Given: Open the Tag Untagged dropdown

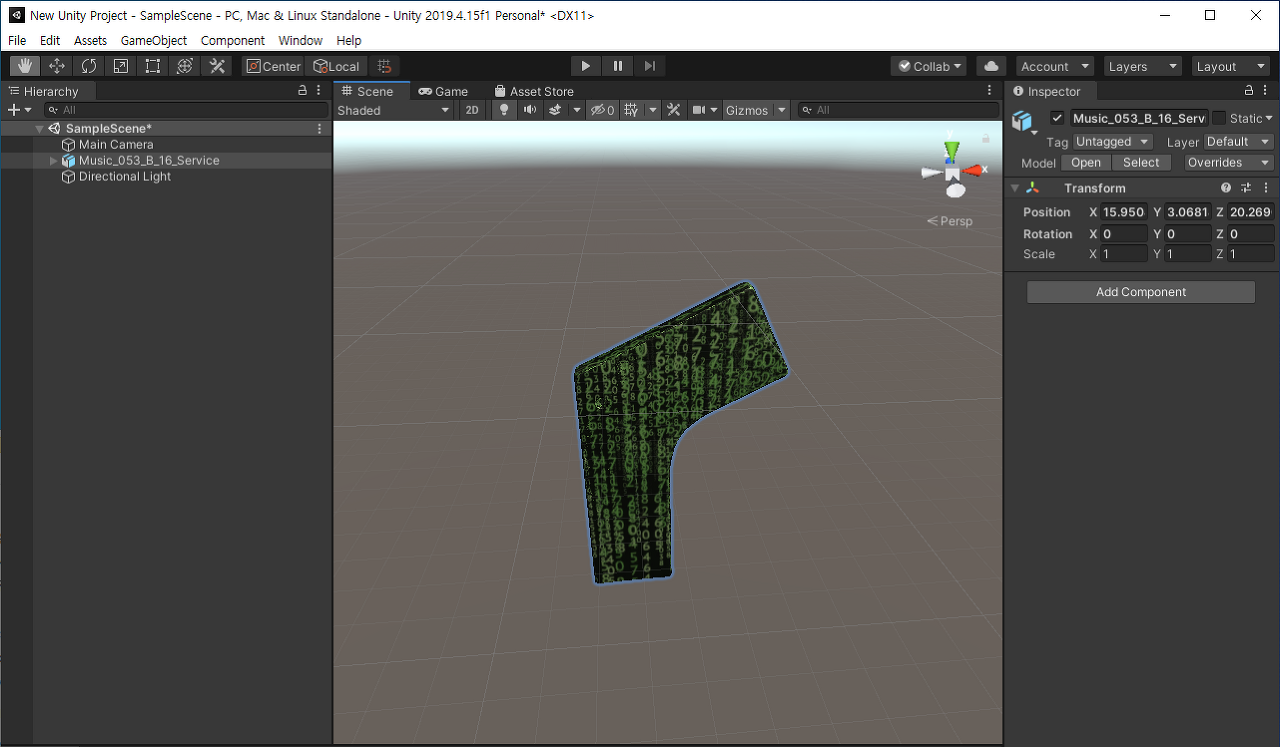Looking at the screenshot, I should pyautogui.click(x=1113, y=142).
